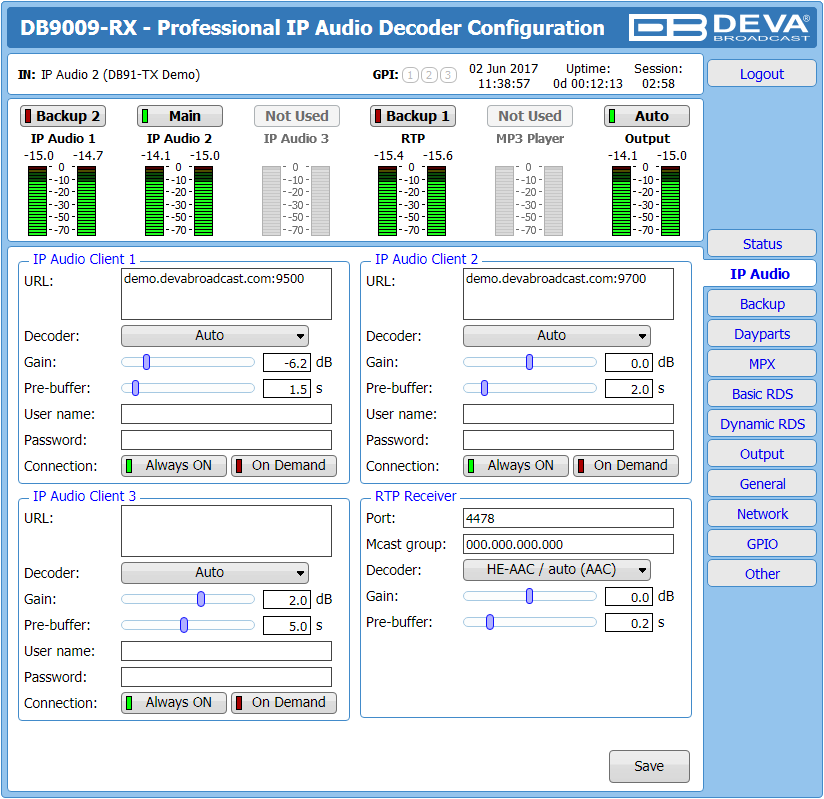Screen dimensions: 824x799
Task: Click the Client 3 Gain slider handle
Action: 201,599
